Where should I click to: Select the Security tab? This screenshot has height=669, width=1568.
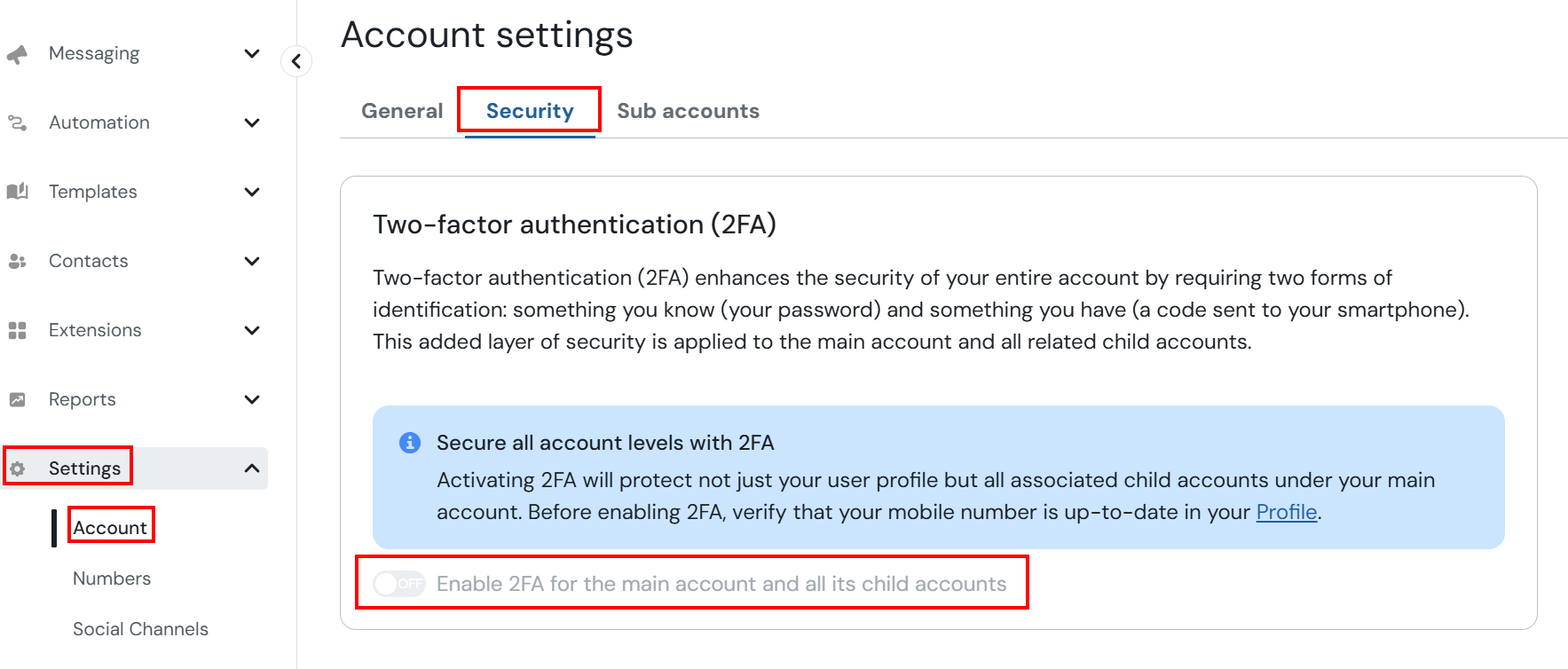(530, 111)
